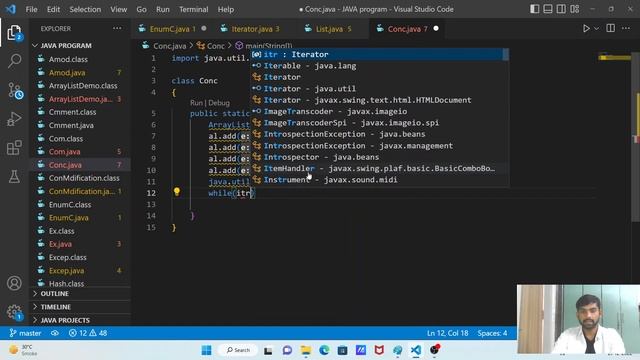Click the suggestion list scrollbar

click(506, 54)
